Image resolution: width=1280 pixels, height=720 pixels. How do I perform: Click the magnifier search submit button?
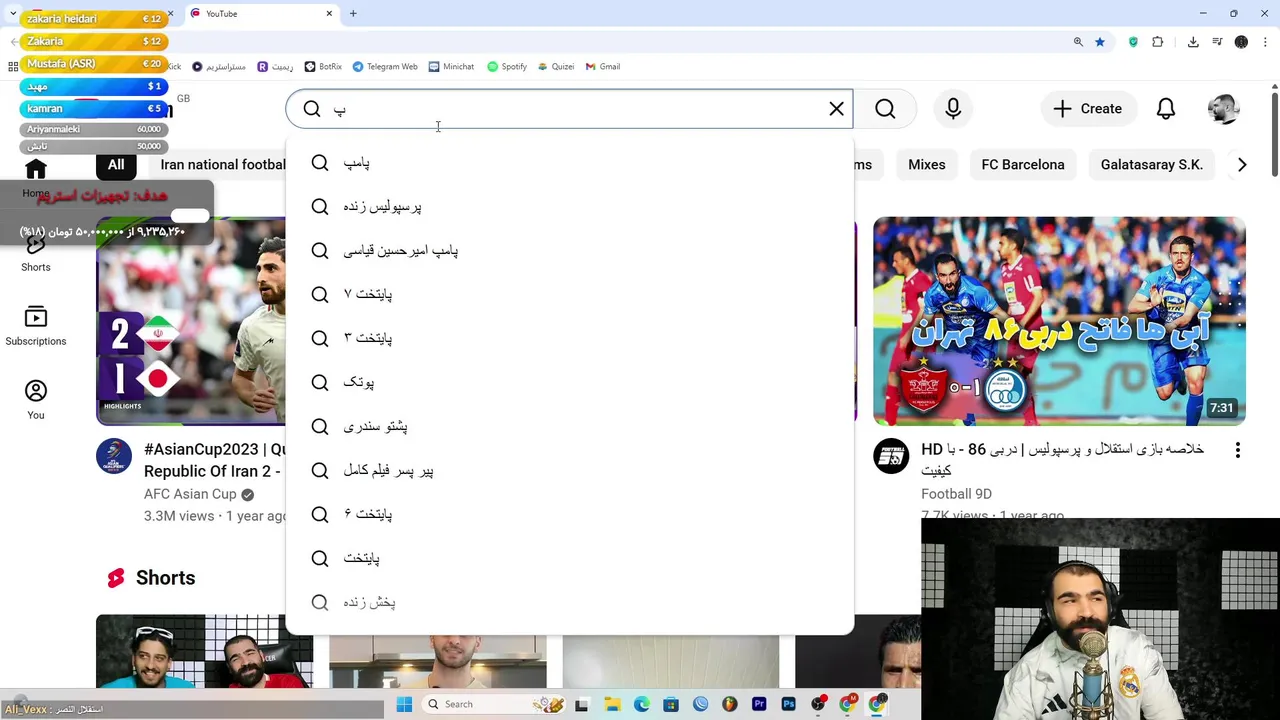pos(885,109)
